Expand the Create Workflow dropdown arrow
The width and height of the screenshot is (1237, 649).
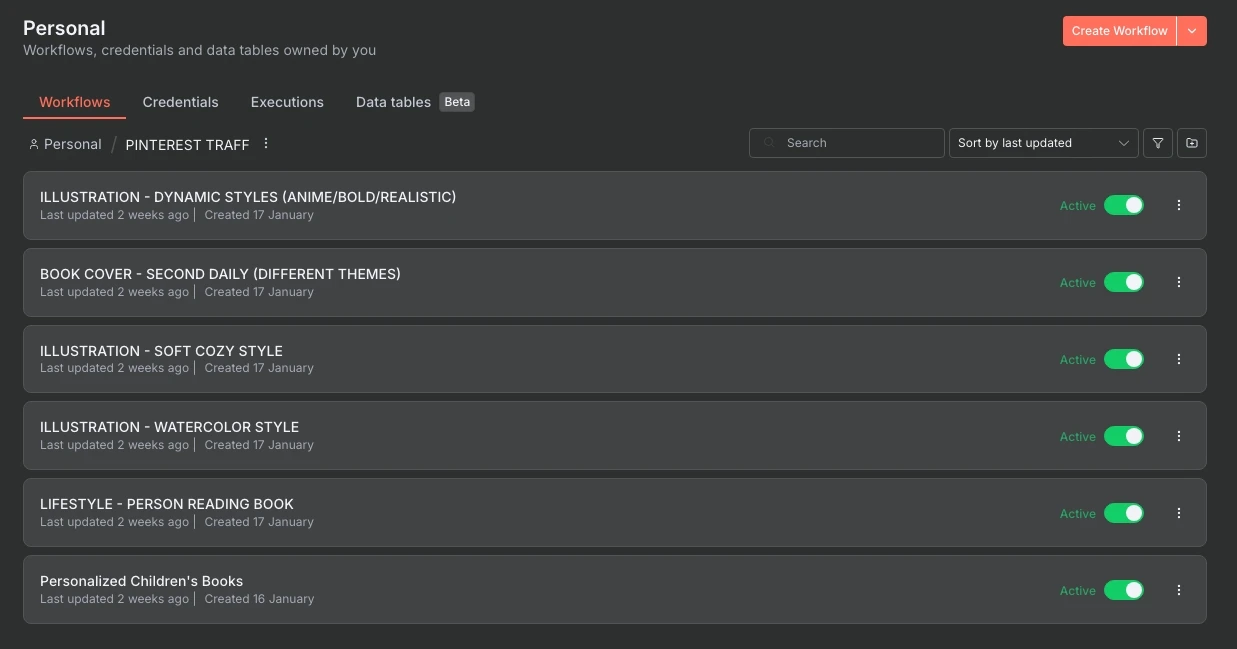pyautogui.click(x=1192, y=31)
